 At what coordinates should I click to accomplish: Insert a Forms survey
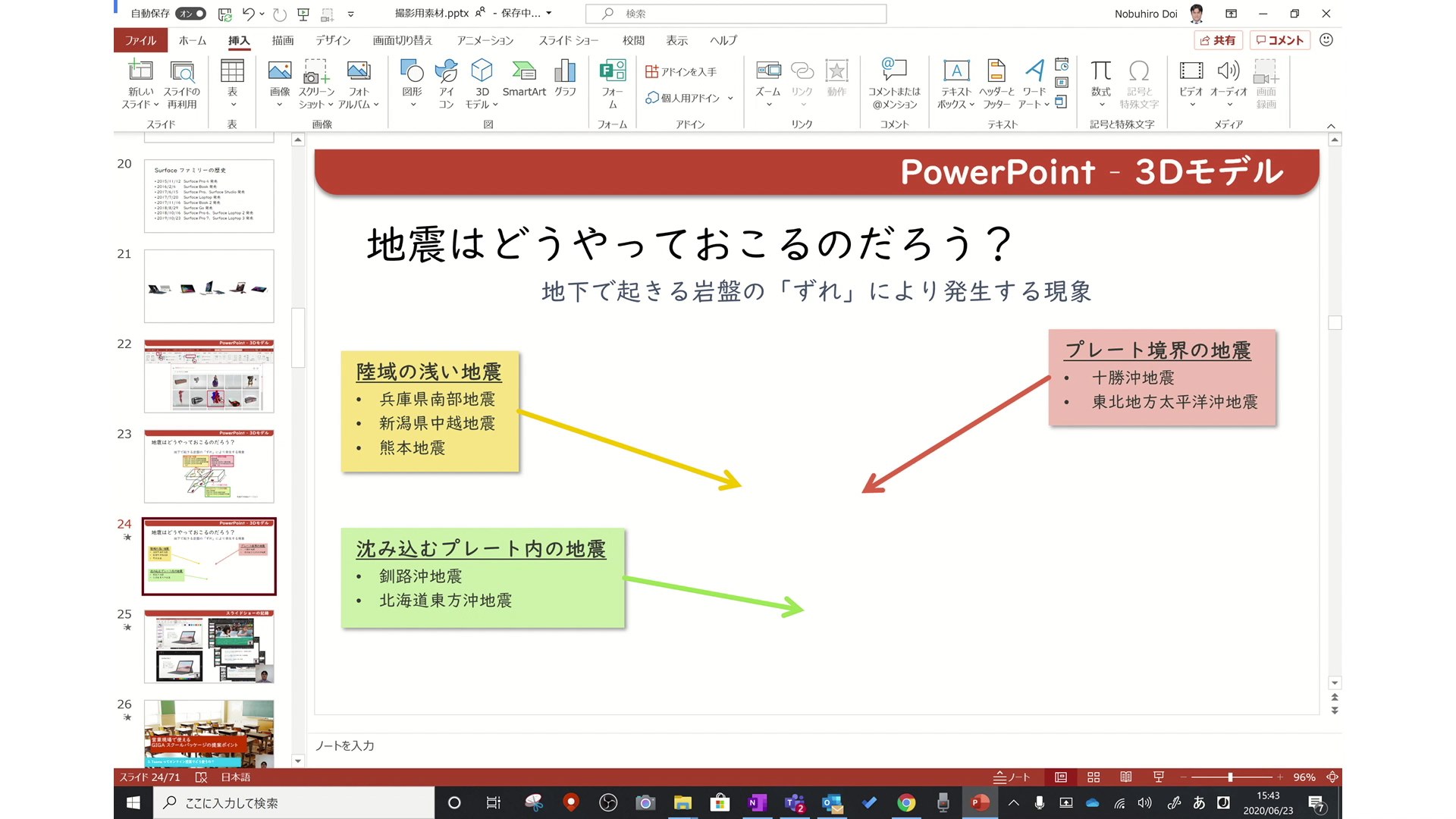(x=611, y=83)
